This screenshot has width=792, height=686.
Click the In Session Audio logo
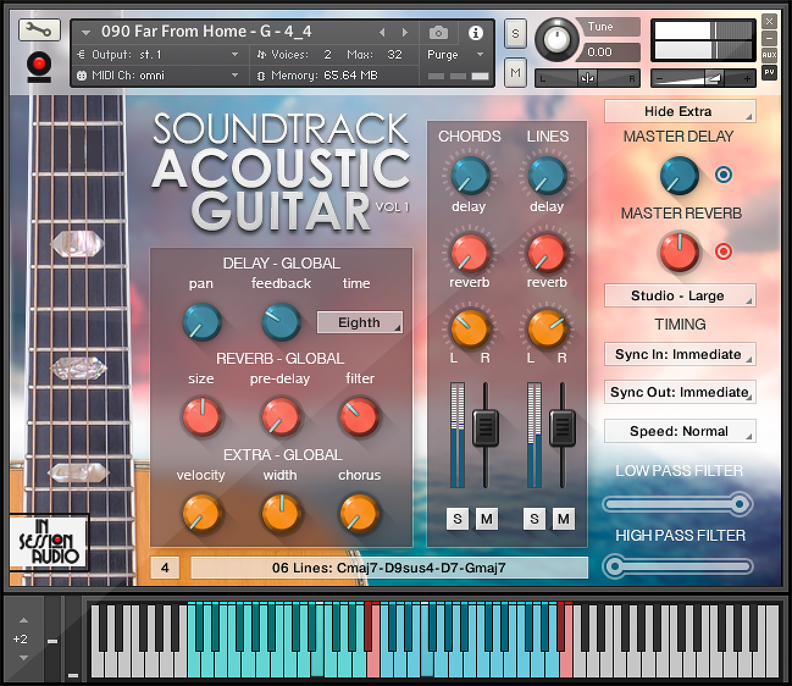pyautogui.click(x=48, y=543)
